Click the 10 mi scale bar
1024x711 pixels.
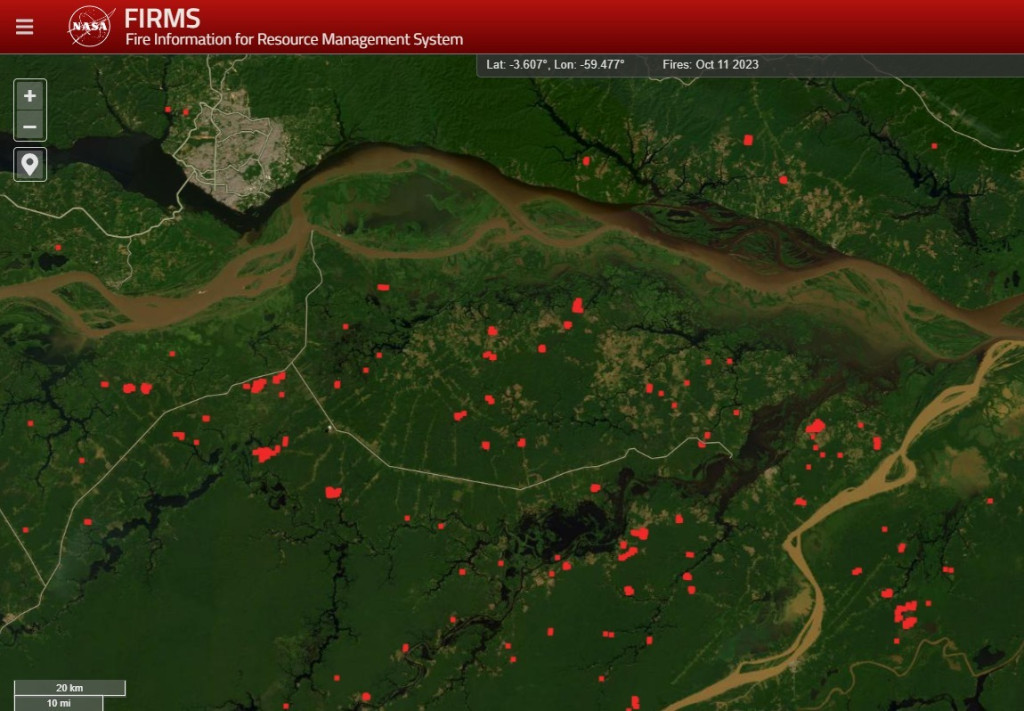pos(58,703)
